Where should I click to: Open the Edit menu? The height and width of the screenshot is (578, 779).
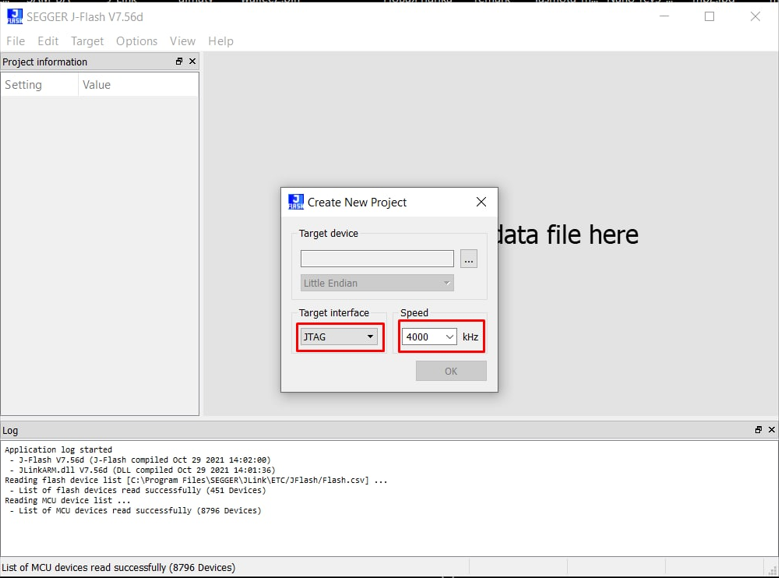tap(48, 41)
